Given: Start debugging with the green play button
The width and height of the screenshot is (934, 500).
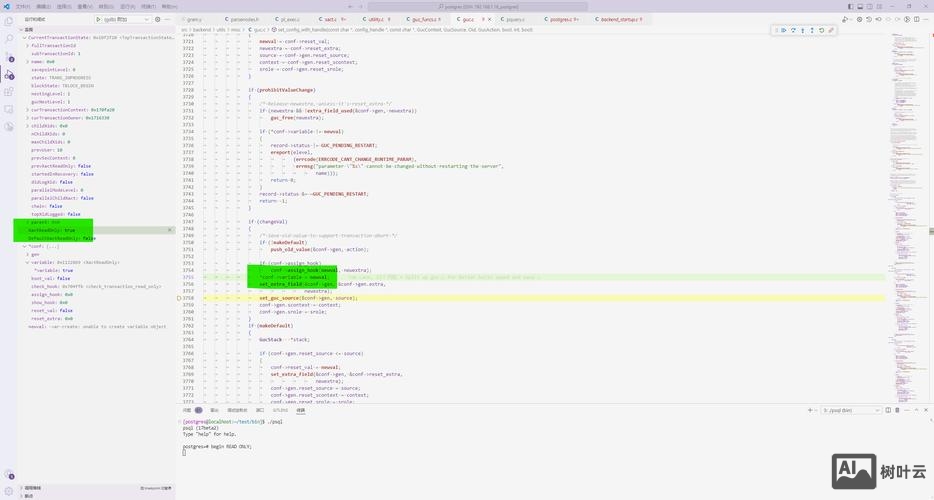Looking at the screenshot, I should 99,19.
